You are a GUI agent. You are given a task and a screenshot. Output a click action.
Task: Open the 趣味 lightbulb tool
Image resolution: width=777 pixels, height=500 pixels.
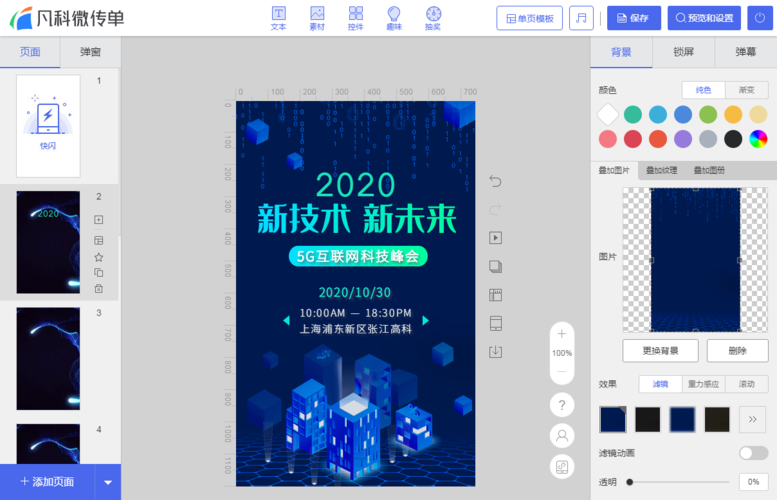click(x=394, y=18)
